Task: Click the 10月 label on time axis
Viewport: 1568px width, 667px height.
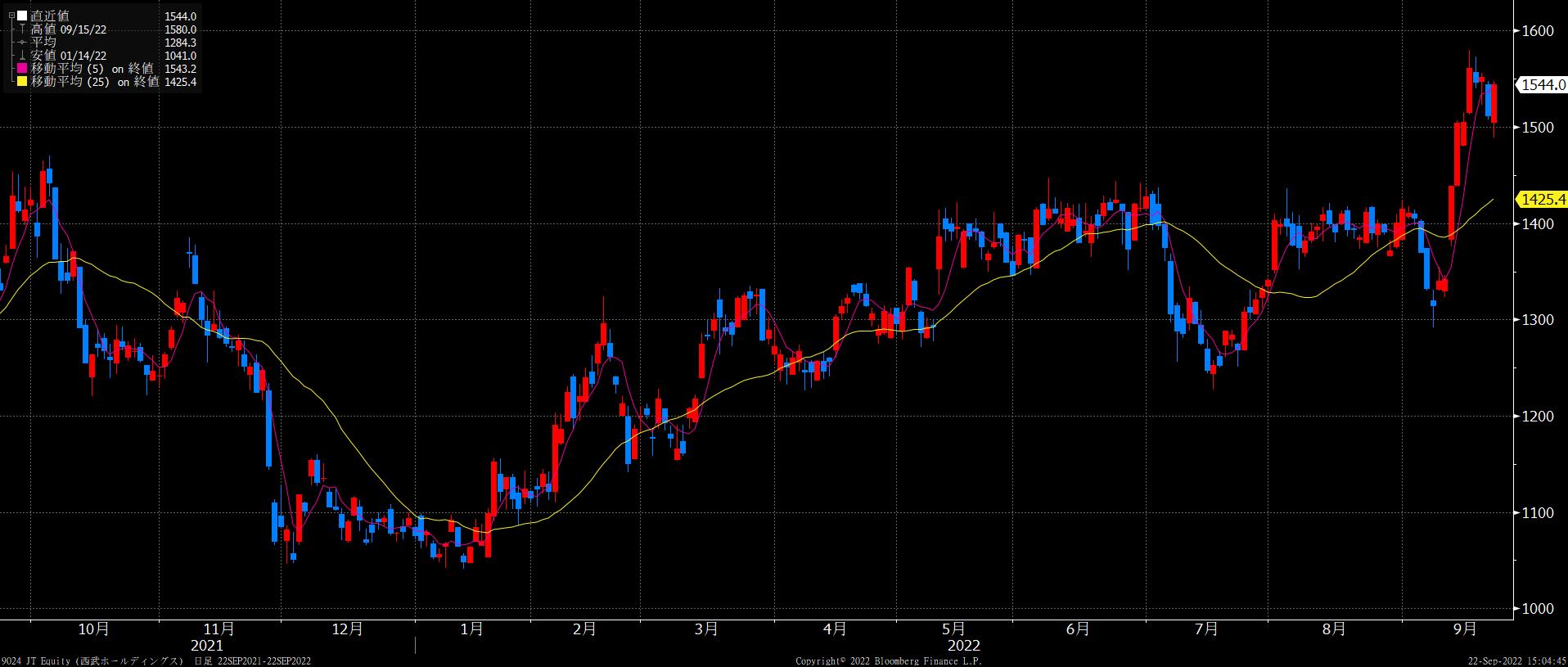Action: pyautogui.click(x=93, y=629)
